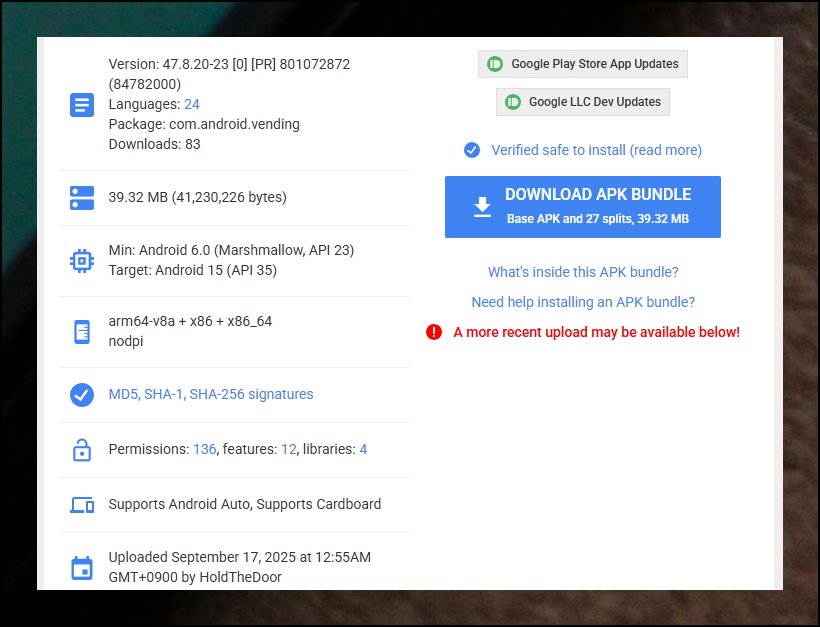Click Package: com.android.vending text
Viewport: 820px width, 627px height.
204,124
